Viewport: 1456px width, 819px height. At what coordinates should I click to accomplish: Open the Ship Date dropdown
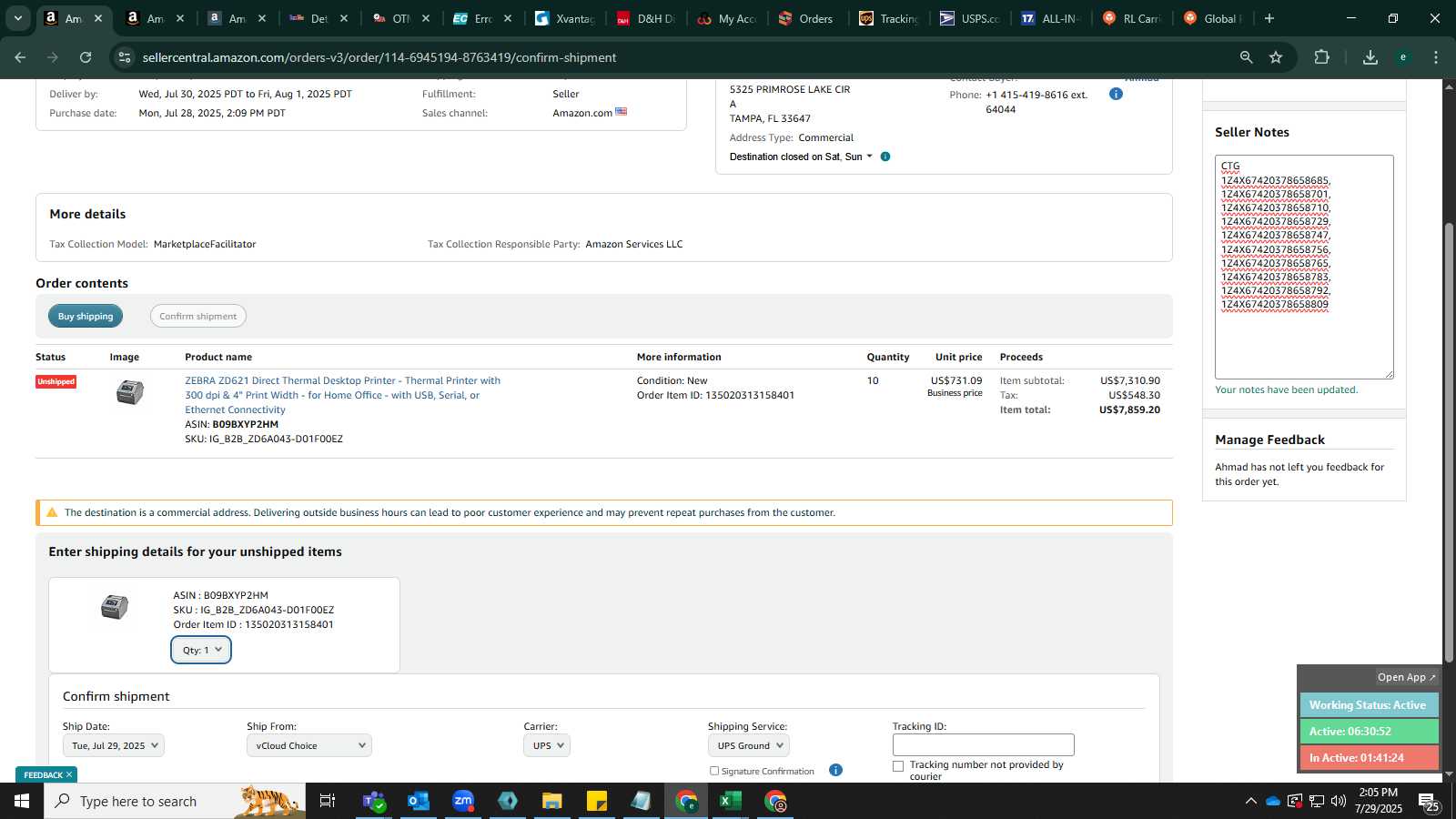click(114, 745)
